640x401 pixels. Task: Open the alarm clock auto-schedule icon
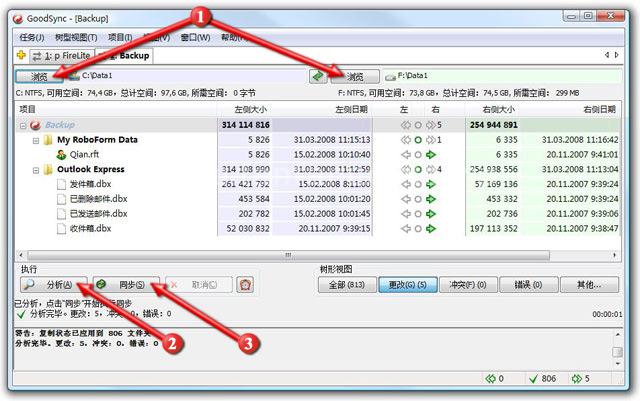[245, 285]
